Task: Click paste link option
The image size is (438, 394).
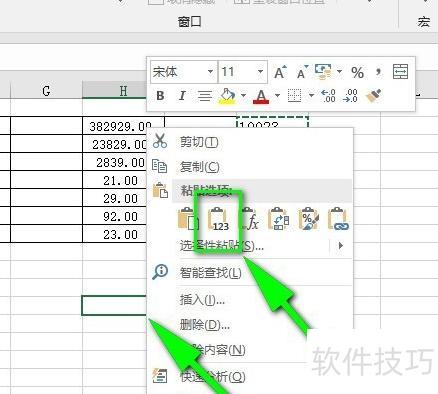Action: click(x=338, y=219)
